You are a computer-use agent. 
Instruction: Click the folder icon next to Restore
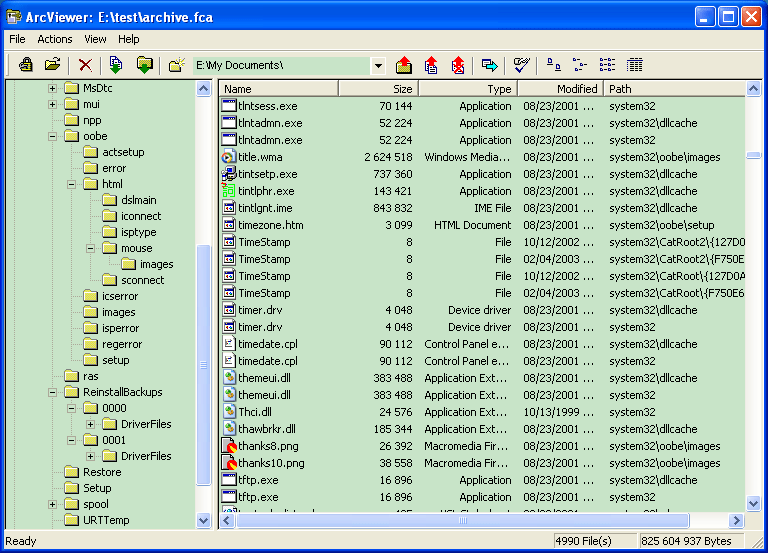click(72, 472)
